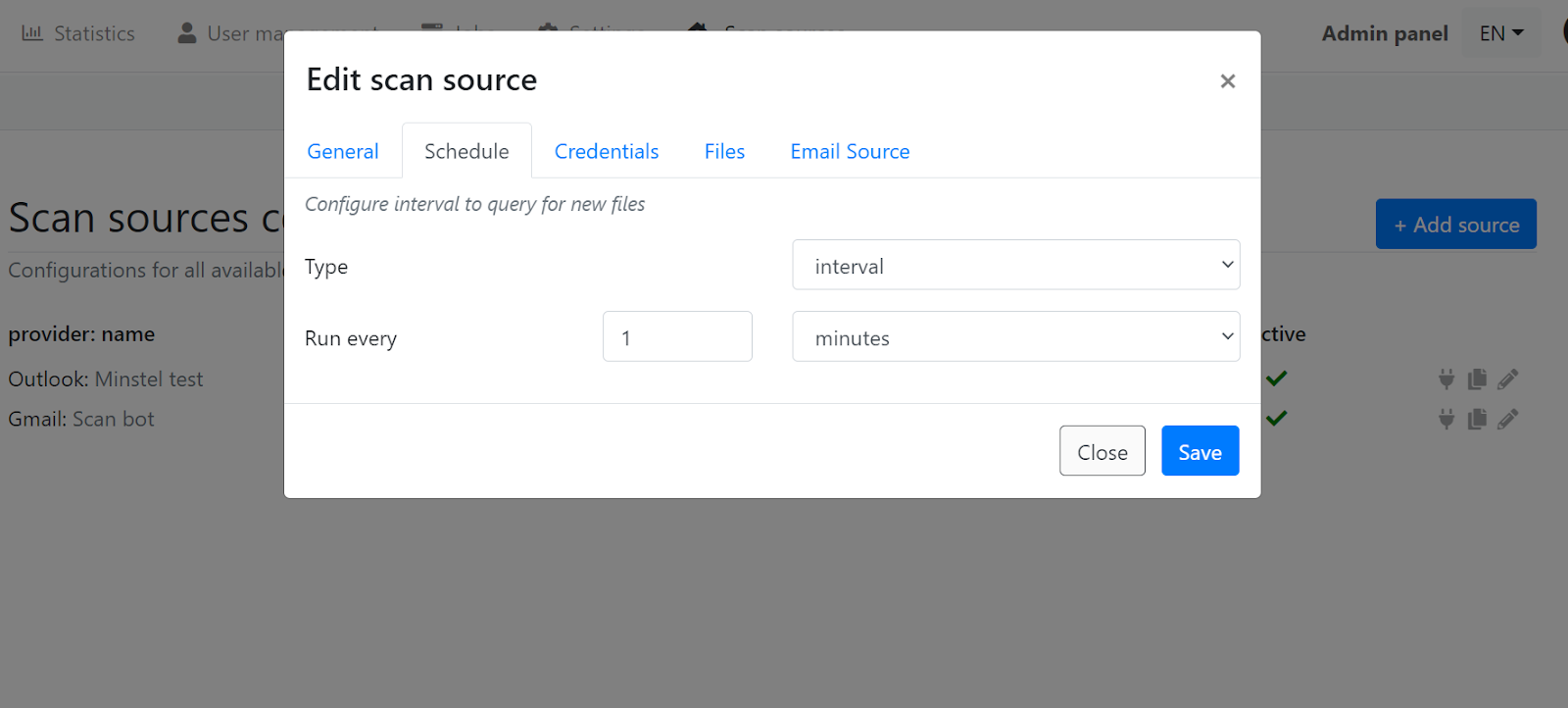Image resolution: width=1568 pixels, height=708 pixels.
Task: Click the Close button in dialog footer
Action: coord(1102,451)
